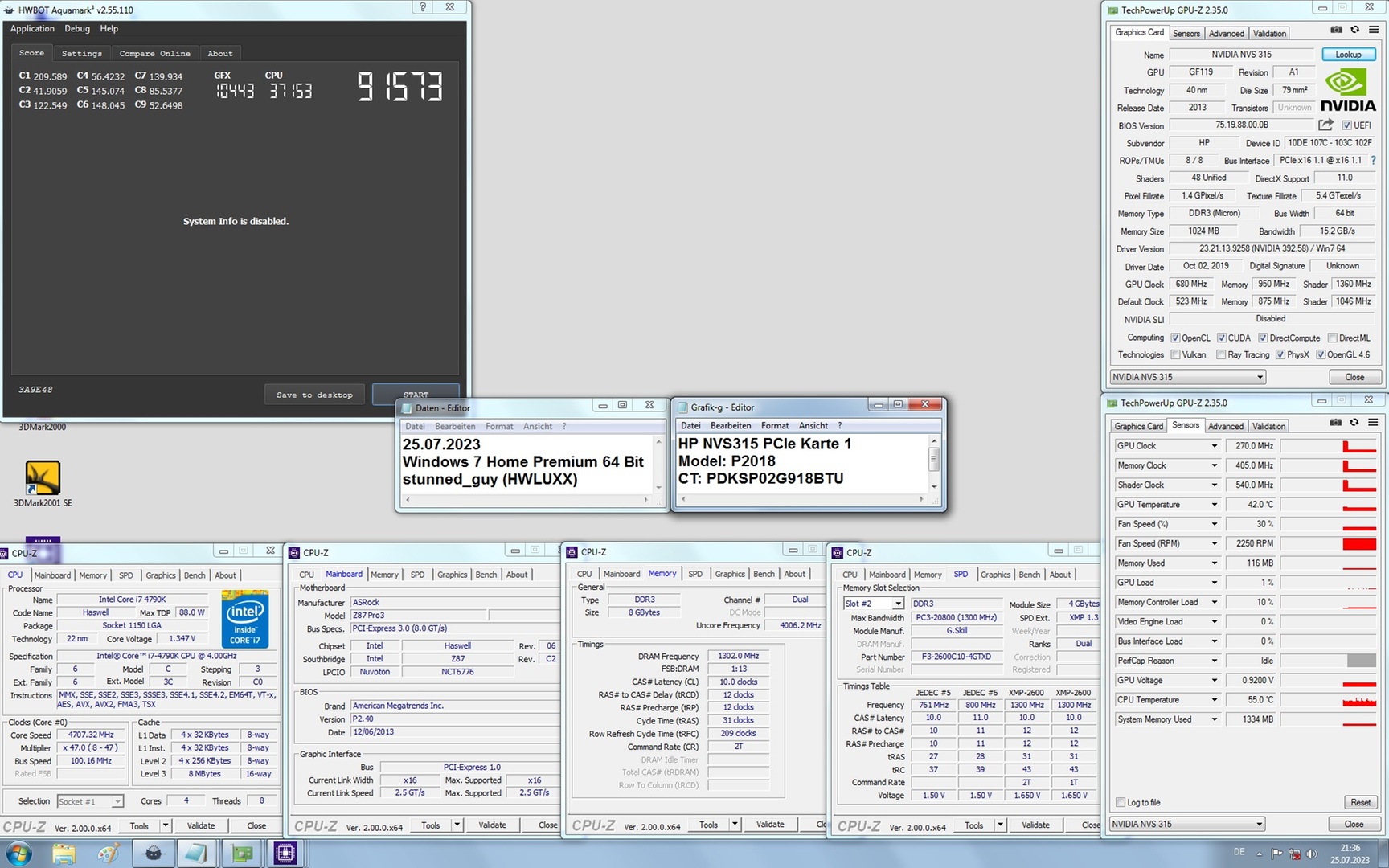Click the clock showing 21:36 in taskbar
The height and width of the screenshot is (868, 1389).
(x=1350, y=848)
